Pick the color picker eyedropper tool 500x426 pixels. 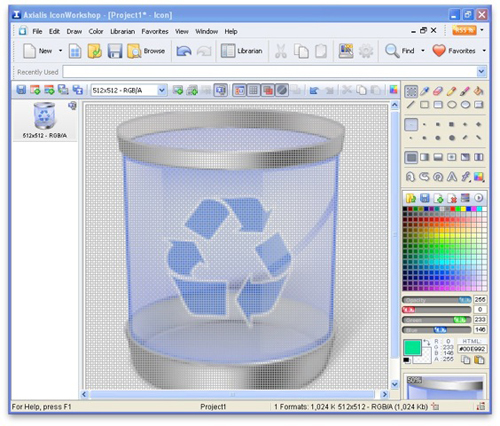point(424,91)
